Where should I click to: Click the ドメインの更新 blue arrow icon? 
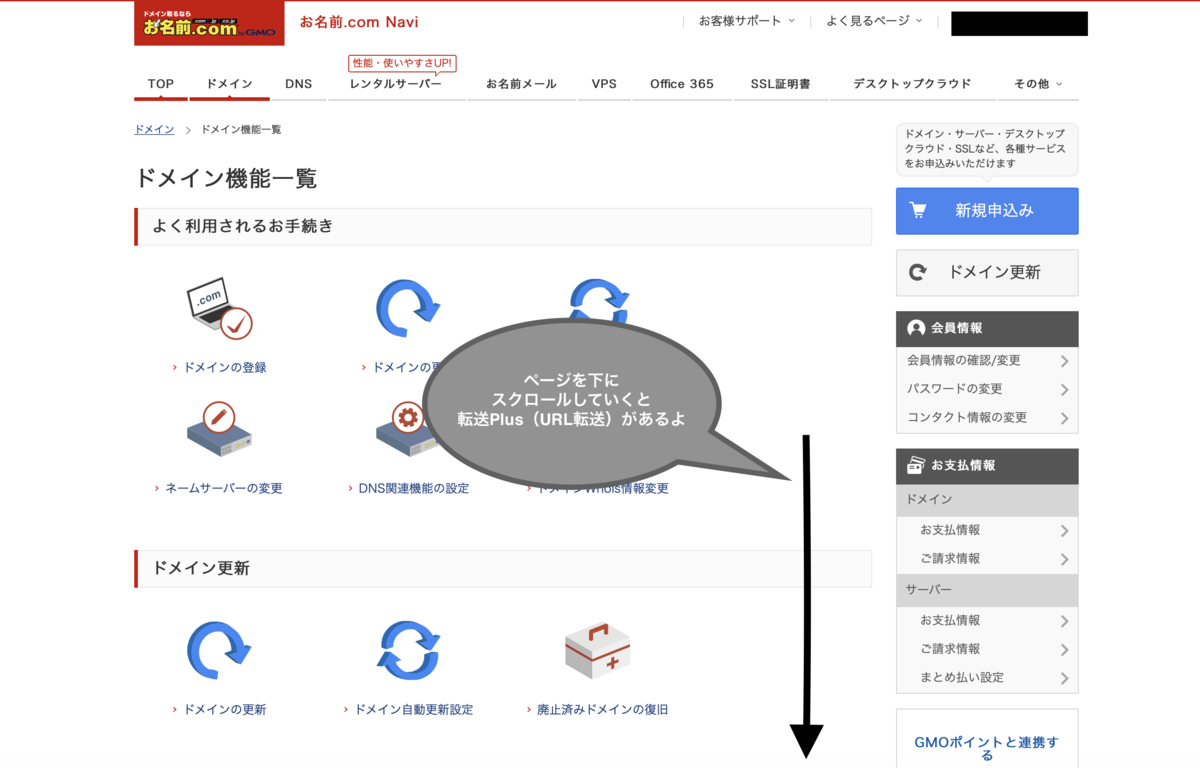coord(219,650)
